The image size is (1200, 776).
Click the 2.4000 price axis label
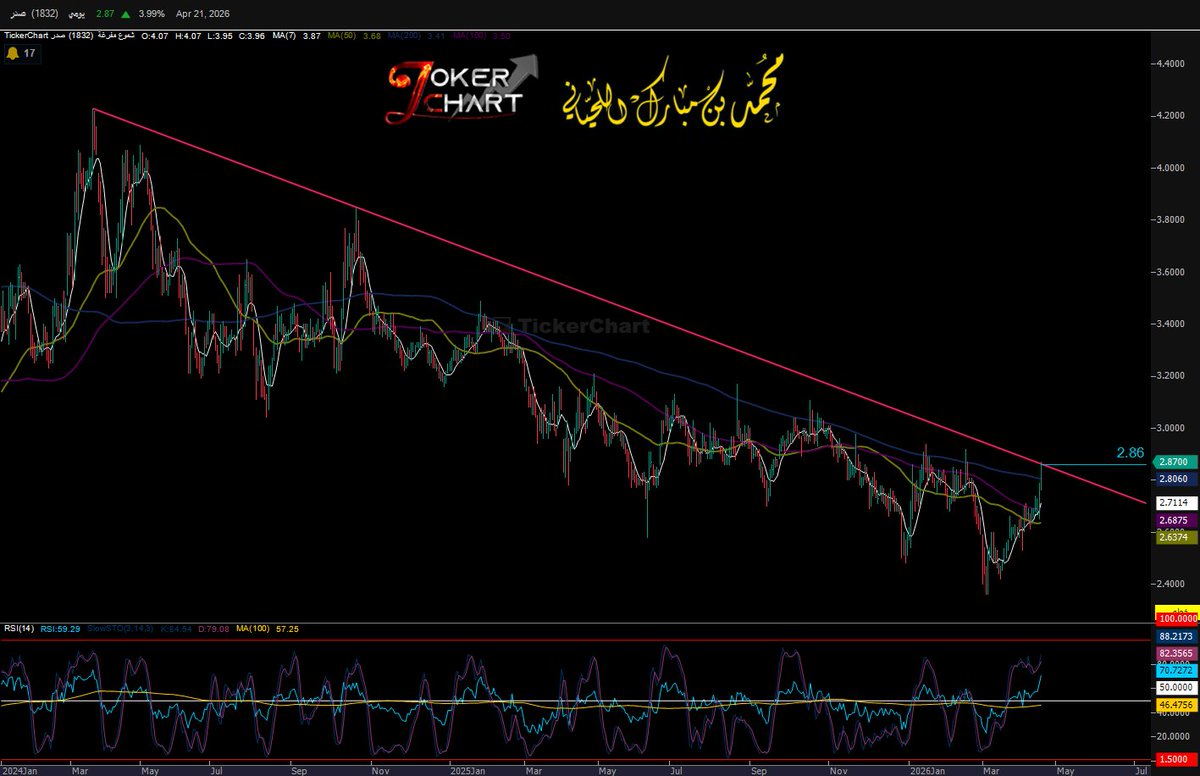[x=1170, y=583]
